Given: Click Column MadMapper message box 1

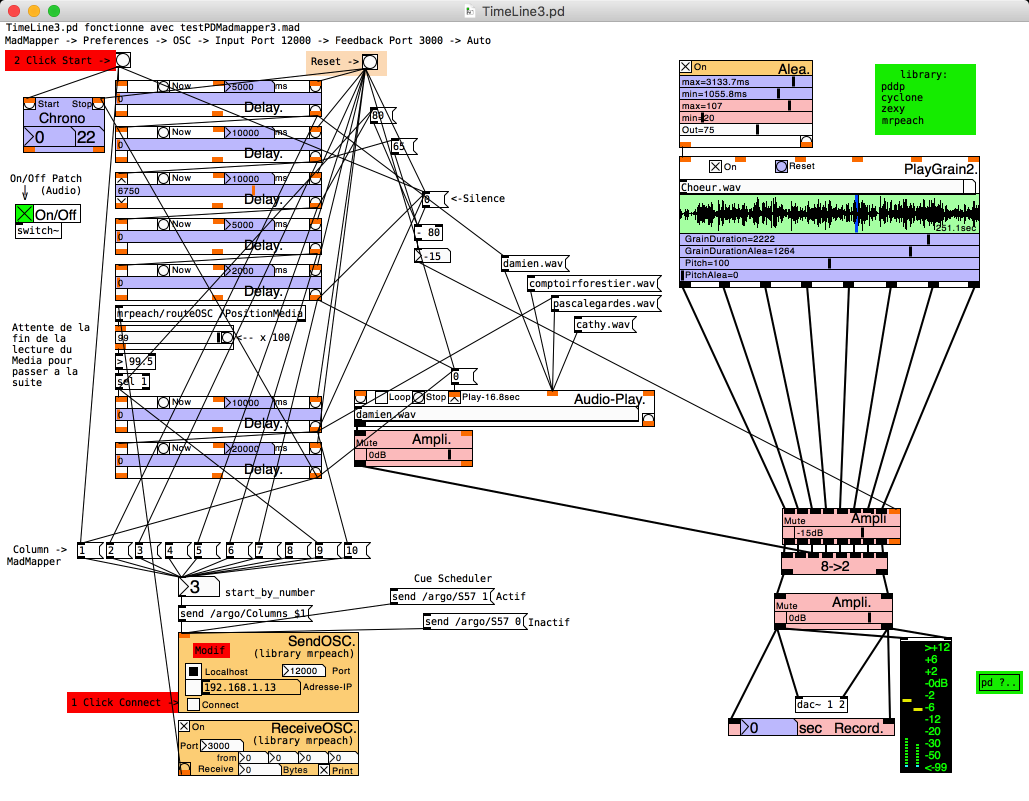Looking at the screenshot, I should (x=89, y=550).
